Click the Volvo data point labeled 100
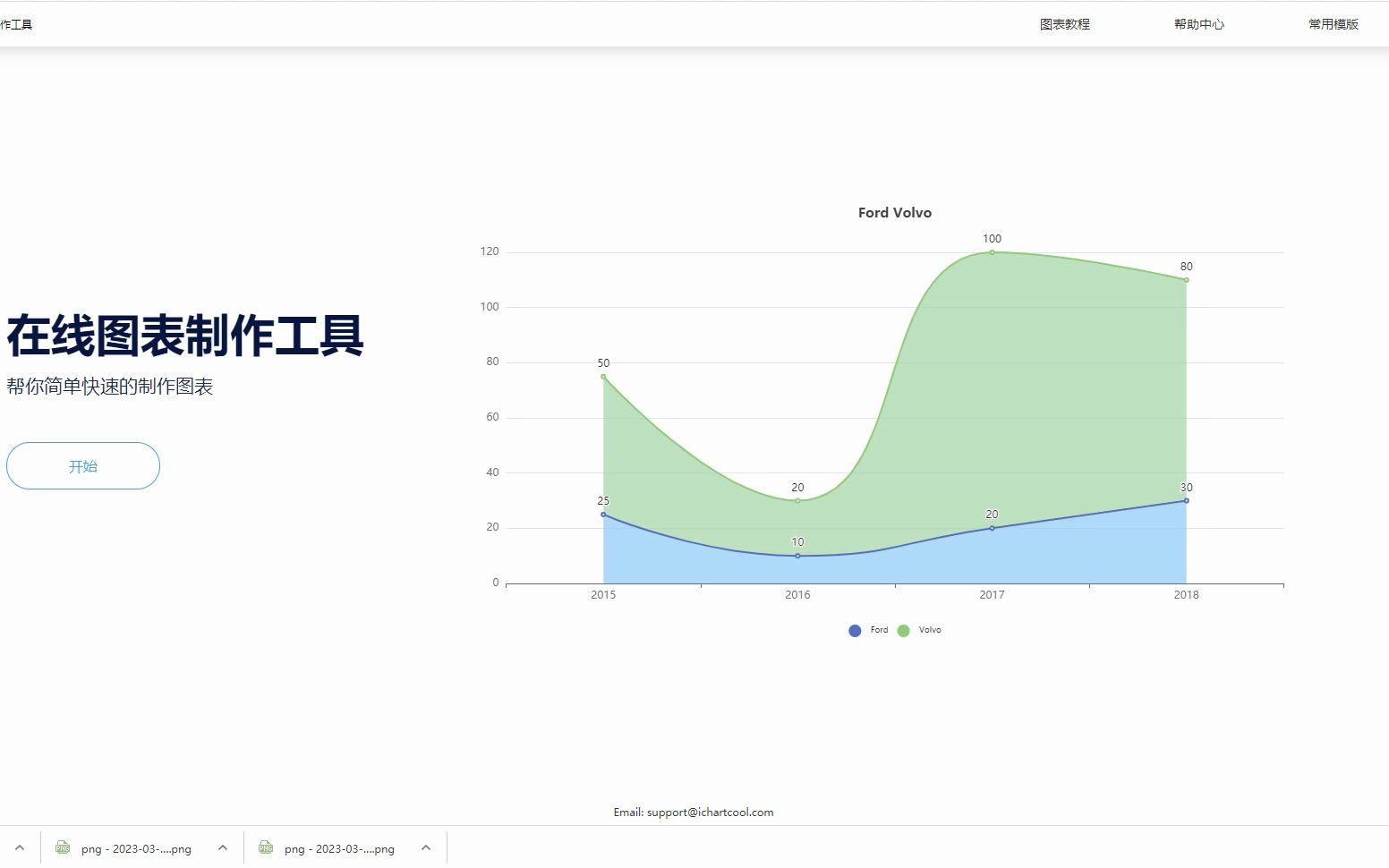The image size is (1389, 868). pyautogui.click(x=992, y=252)
